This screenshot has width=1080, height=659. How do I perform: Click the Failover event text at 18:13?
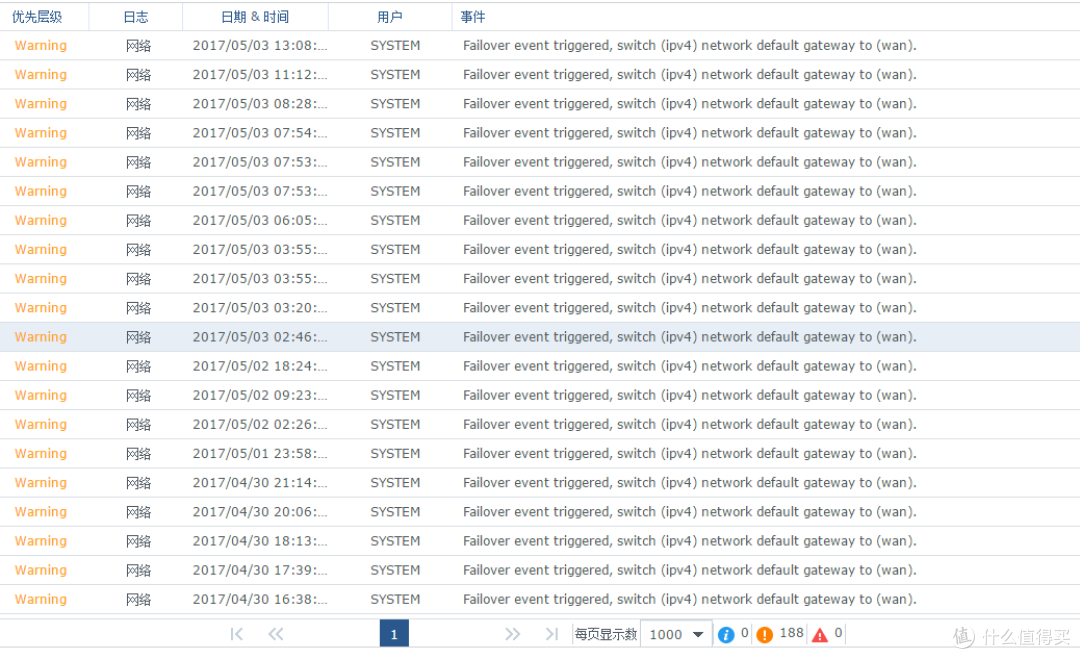pos(689,541)
